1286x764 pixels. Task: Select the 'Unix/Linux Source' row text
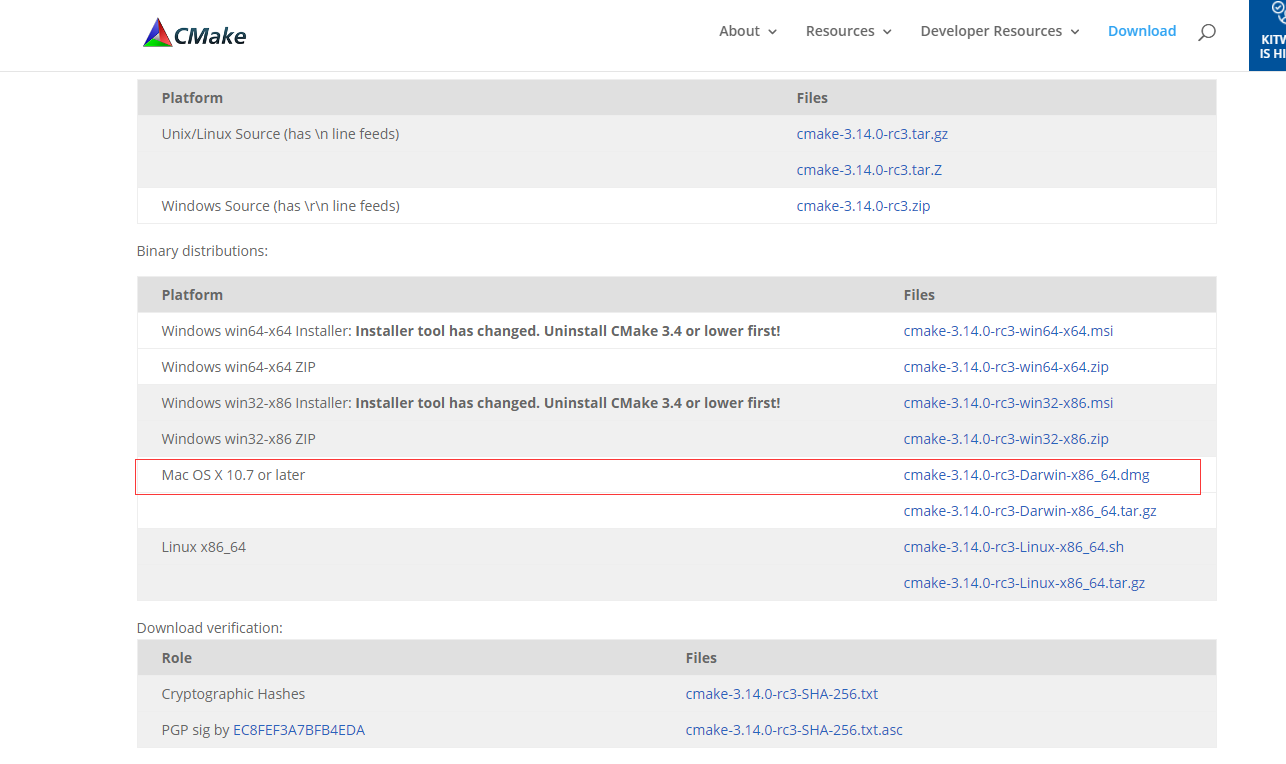280,134
